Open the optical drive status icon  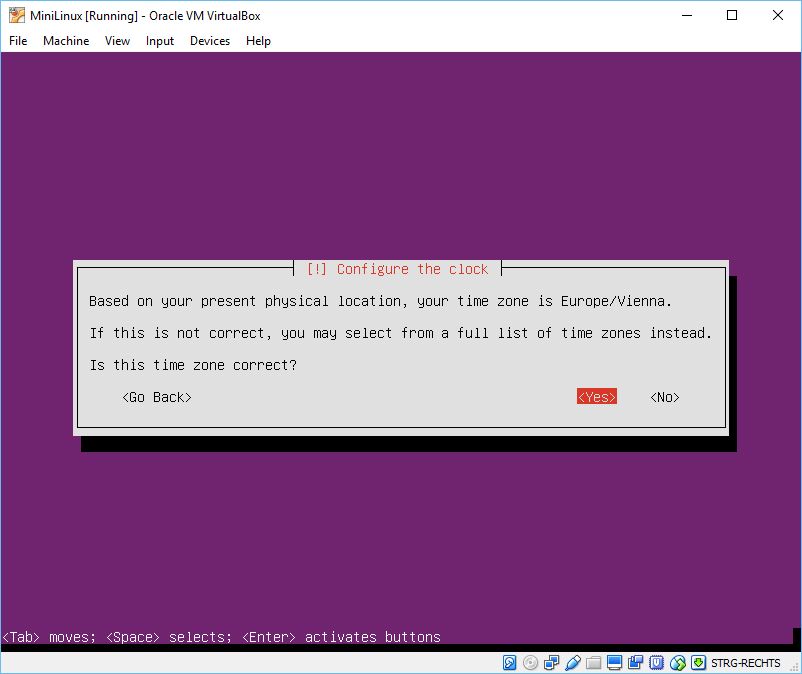click(x=530, y=663)
